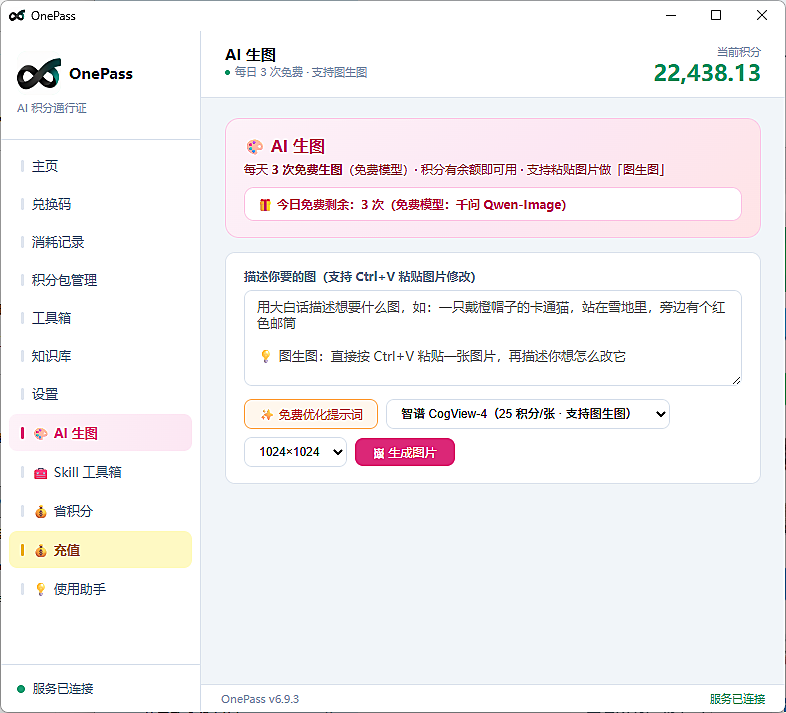Open Skill 工具箱 sidebar label
This screenshot has width=786, height=713.
pyautogui.click(x=88, y=472)
